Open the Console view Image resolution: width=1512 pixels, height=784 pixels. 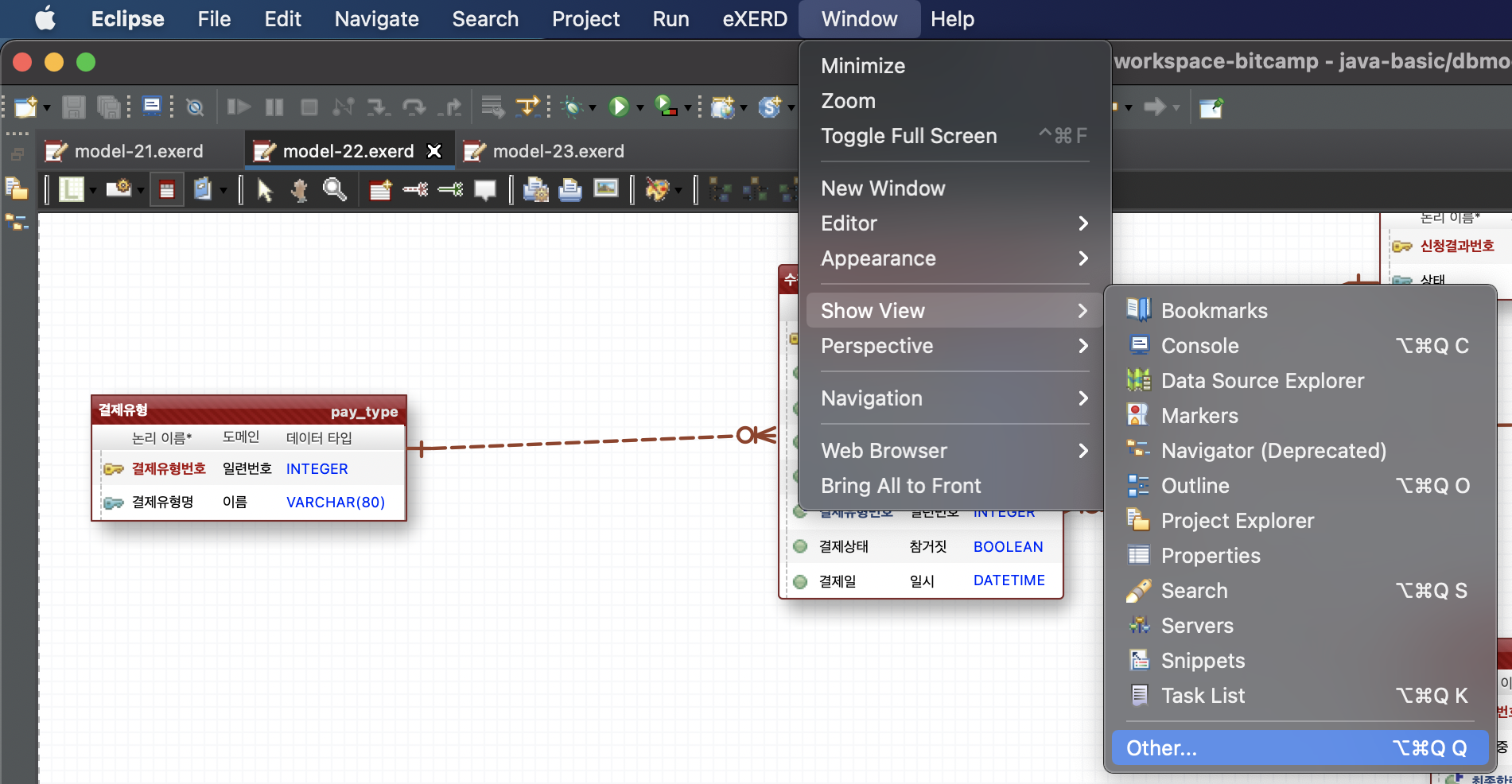[x=1300, y=346]
